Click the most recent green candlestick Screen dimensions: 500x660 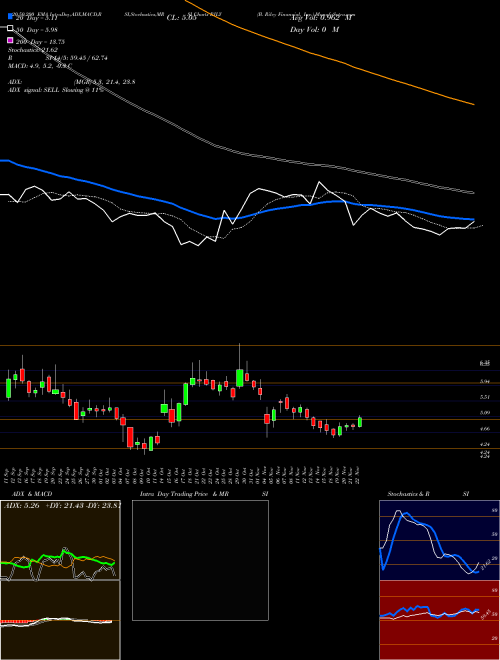point(360,421)
